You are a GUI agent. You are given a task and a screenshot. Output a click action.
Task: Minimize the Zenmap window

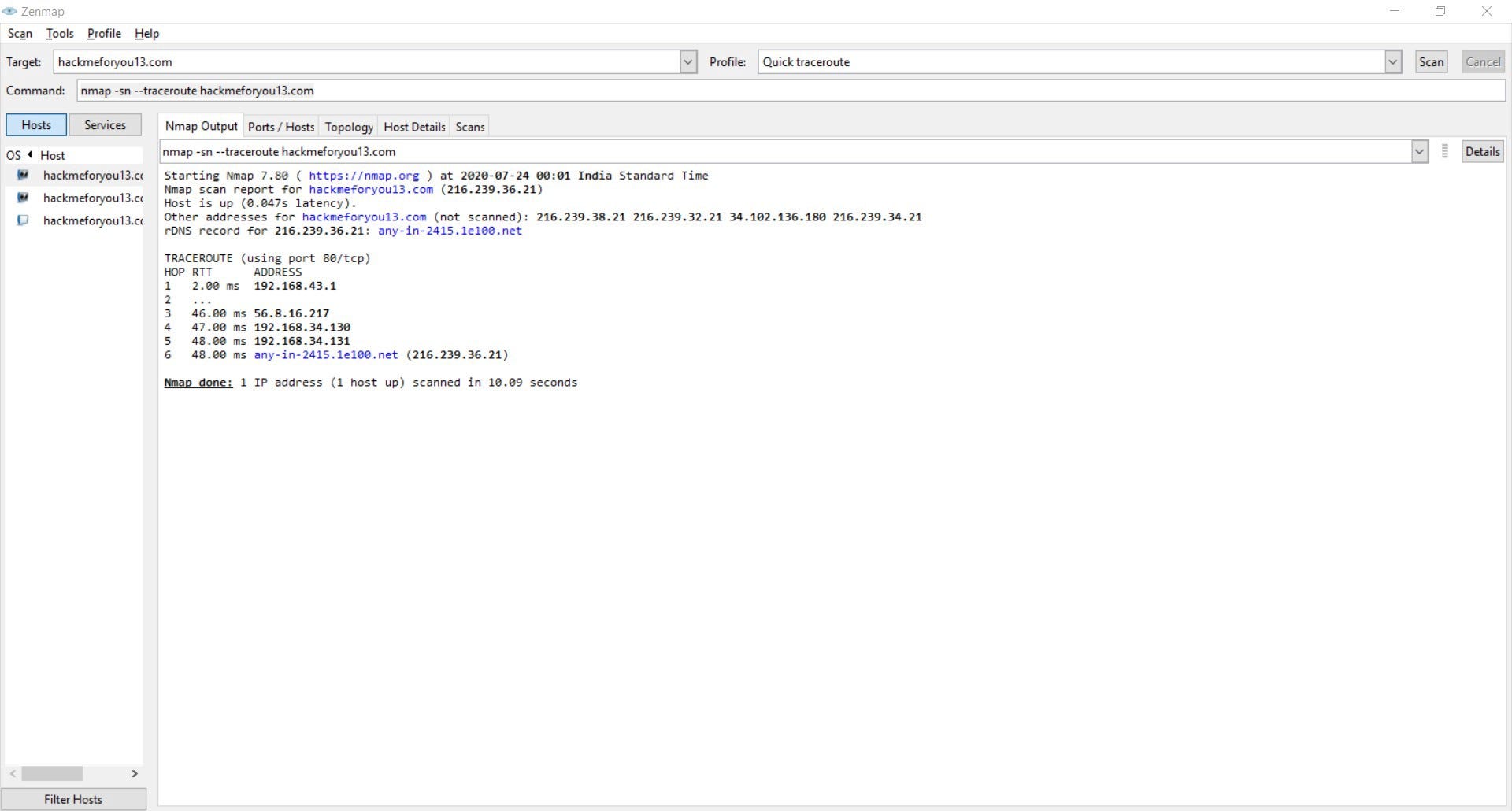(x=1395, y=11)
